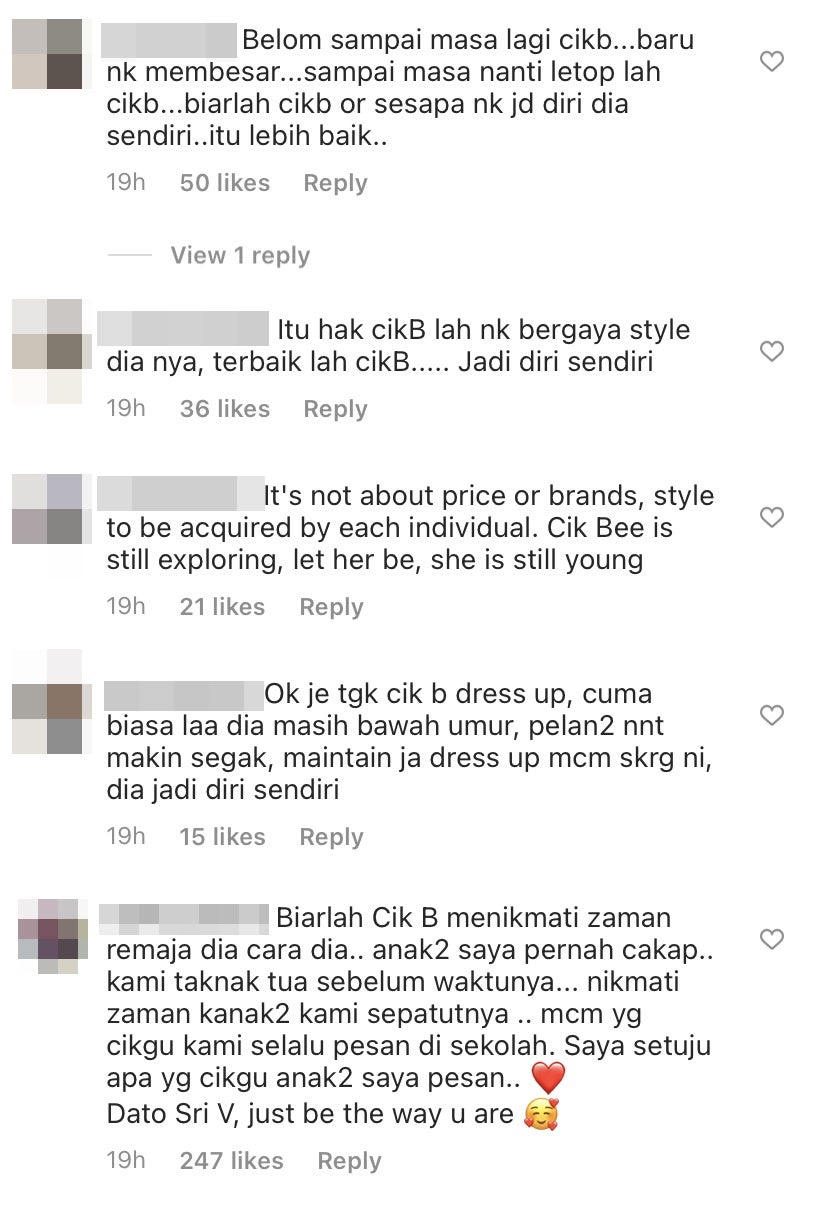828x1208 pixels.
Task: Tap heart beside 'Ok je tgk cik b' comment
Action: (771, 715)
